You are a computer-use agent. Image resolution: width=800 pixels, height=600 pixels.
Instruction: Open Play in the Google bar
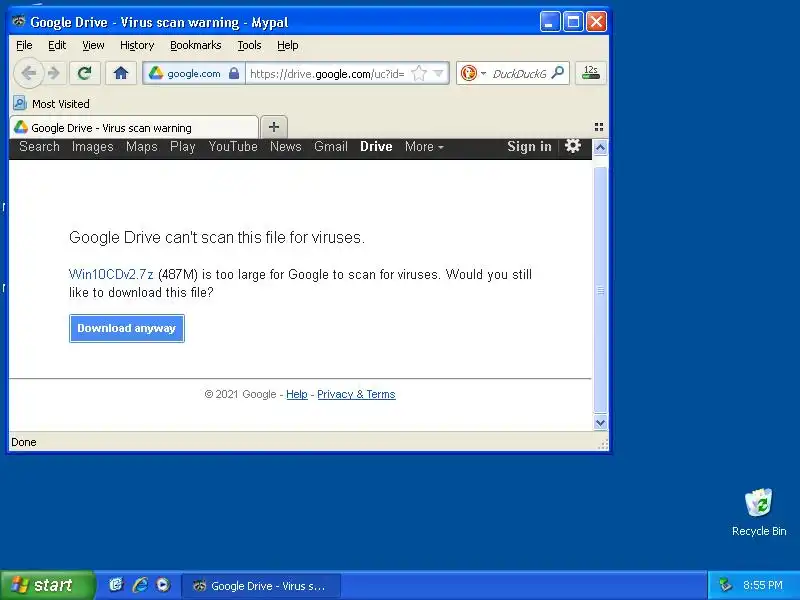pyautogui.click(x=183, y=147)
